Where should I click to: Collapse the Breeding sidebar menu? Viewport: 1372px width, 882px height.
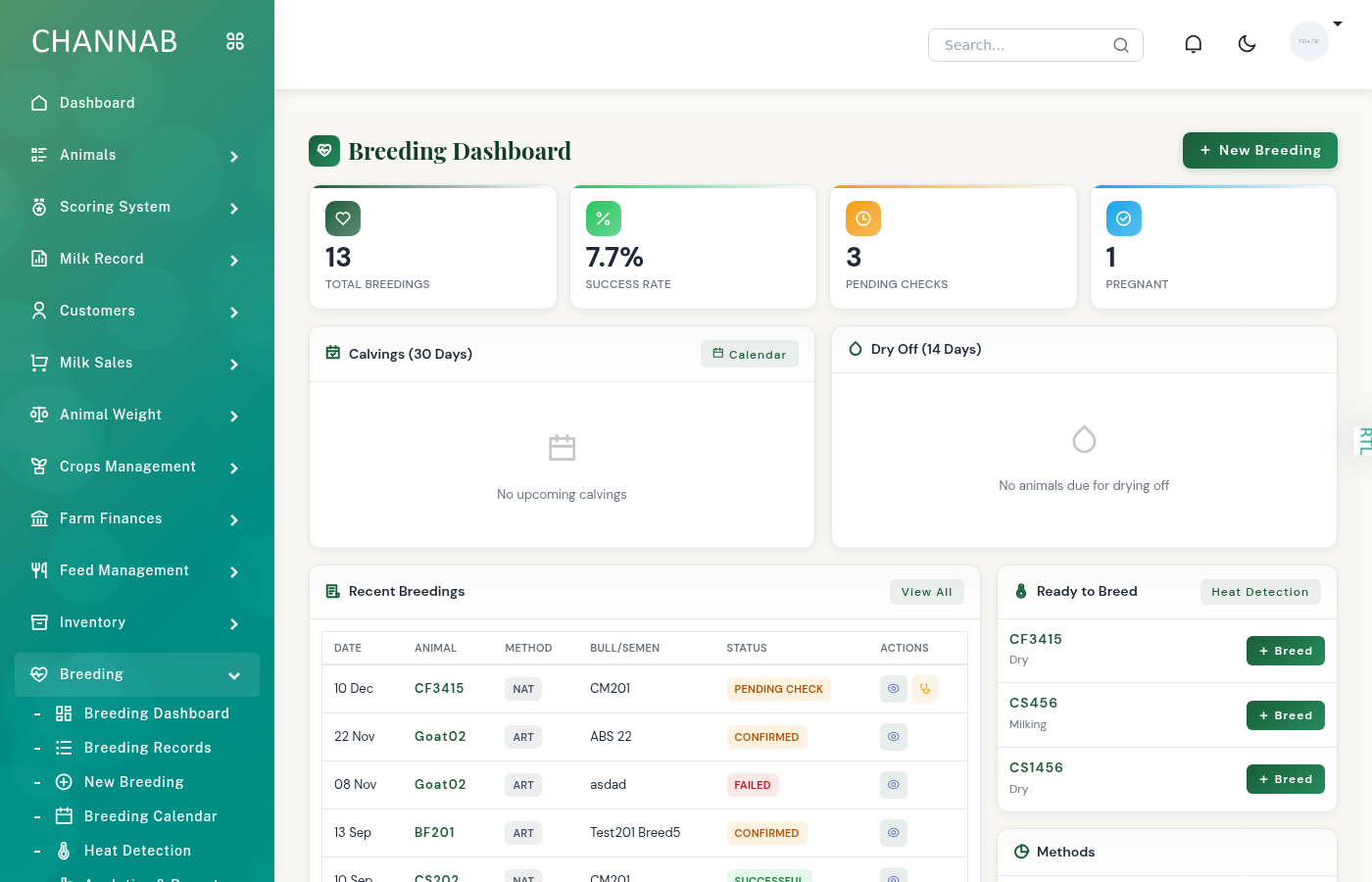pyautogui.click(x=234, y=675)
